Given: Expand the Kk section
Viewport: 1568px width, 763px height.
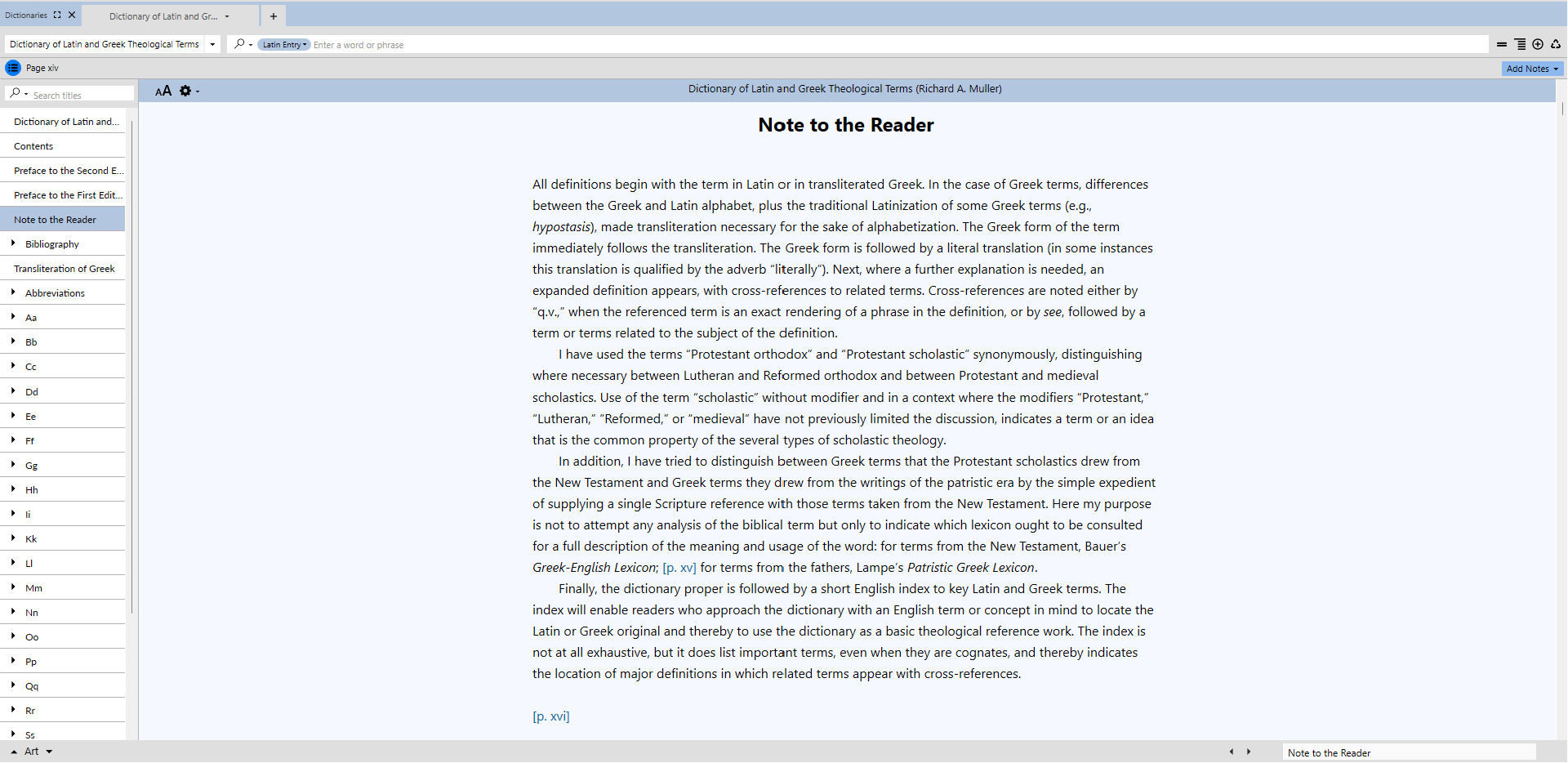Looking at the screenshot, I should pos(13,538).
